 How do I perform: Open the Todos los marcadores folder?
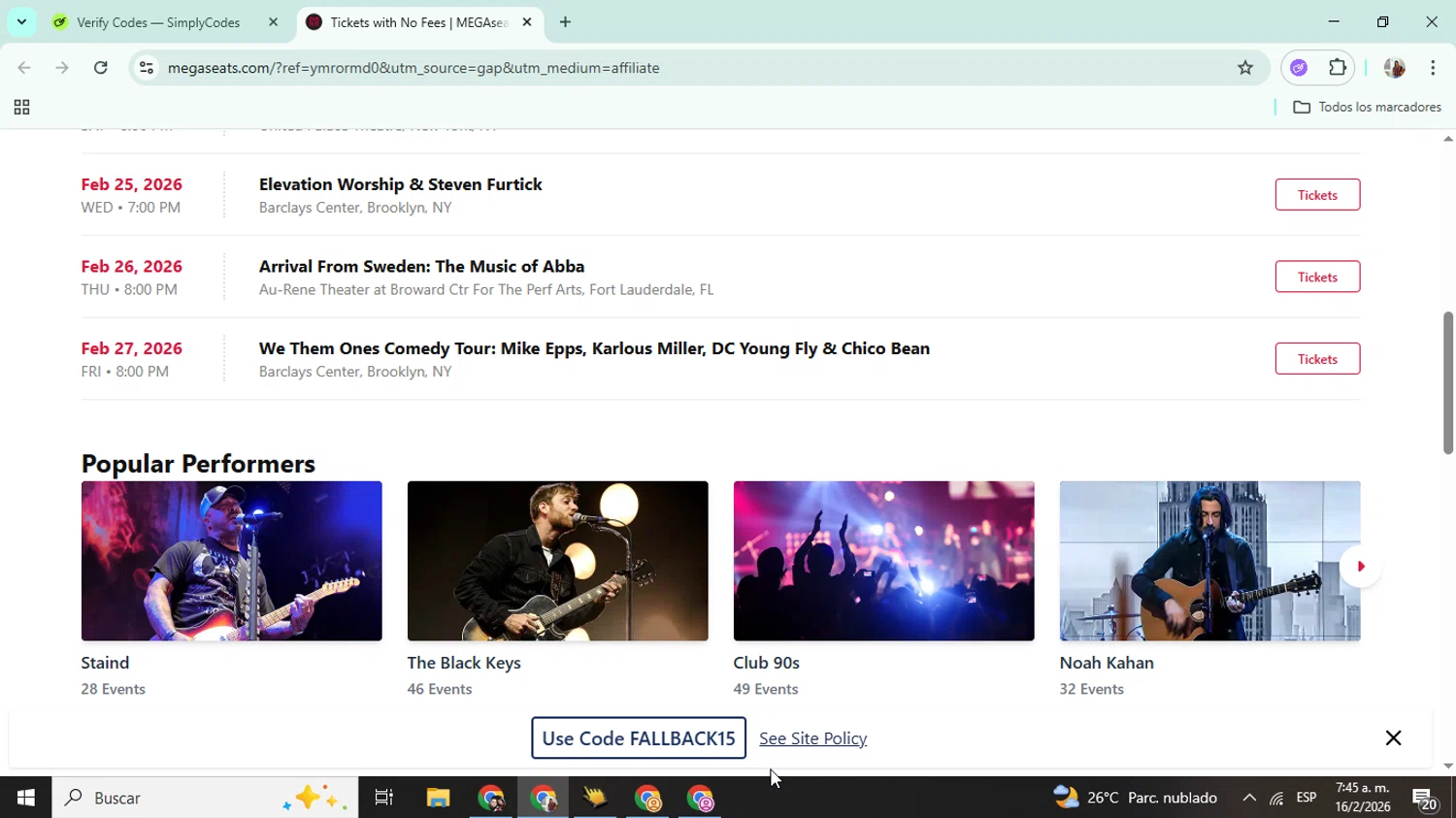[1367, 108]
